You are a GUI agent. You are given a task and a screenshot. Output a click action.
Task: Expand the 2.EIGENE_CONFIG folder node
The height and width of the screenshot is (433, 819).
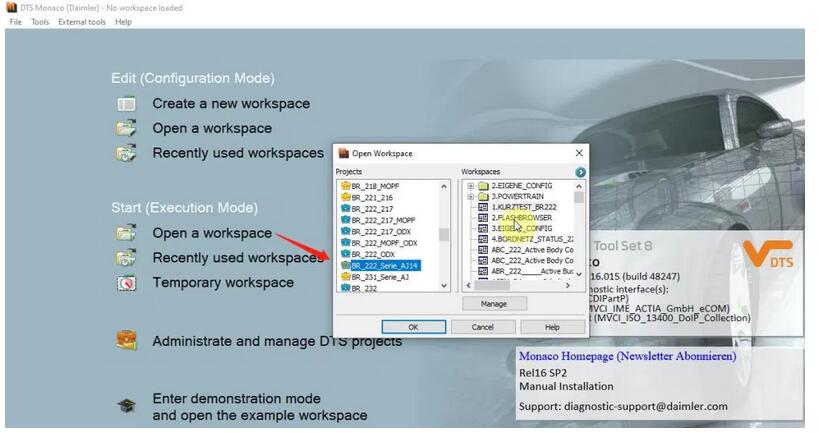[x=471, y=185]
